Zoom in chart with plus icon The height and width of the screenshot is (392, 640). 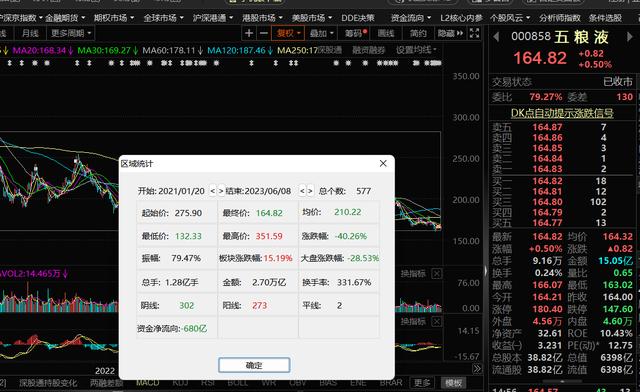tap(249, 33)
